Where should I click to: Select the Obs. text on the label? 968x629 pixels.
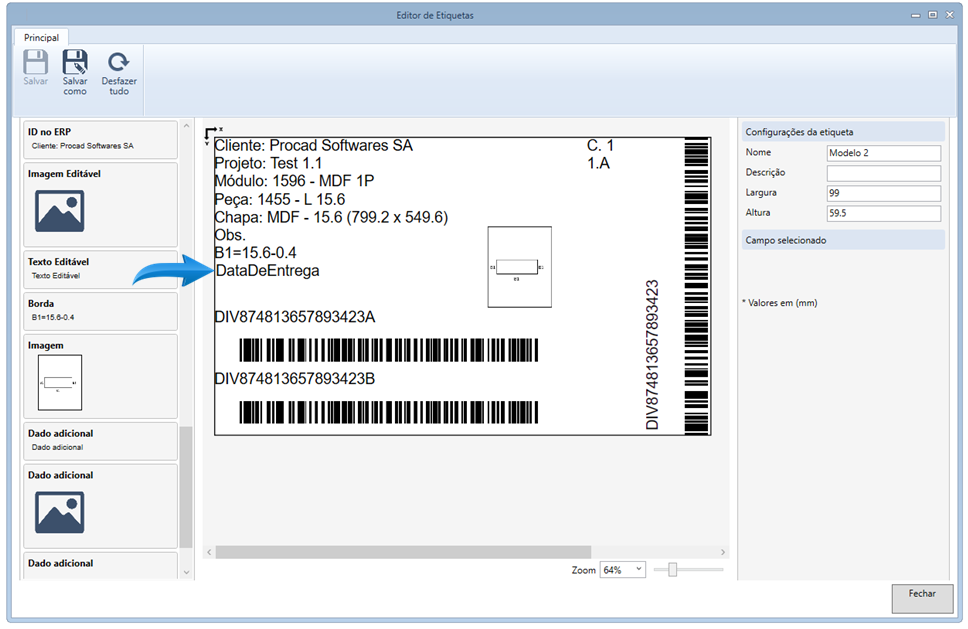(x=230, y=235)
